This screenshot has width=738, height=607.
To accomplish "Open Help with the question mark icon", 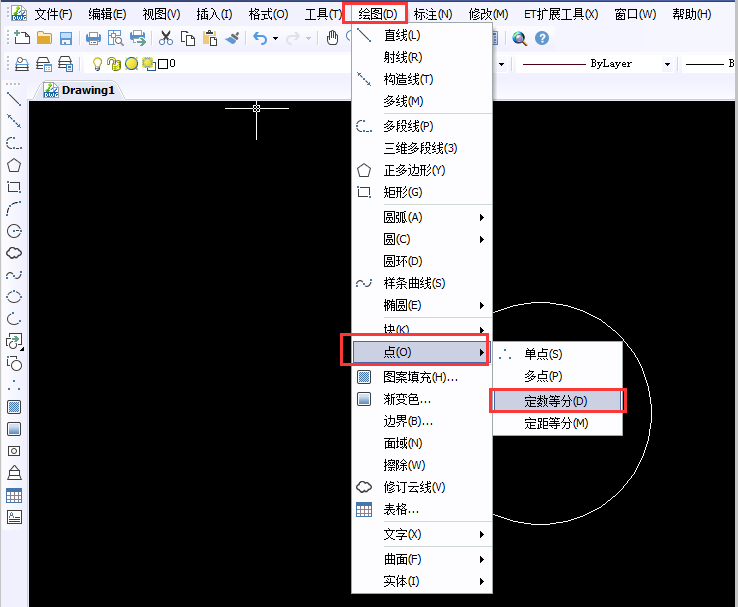I will (542, 39).
